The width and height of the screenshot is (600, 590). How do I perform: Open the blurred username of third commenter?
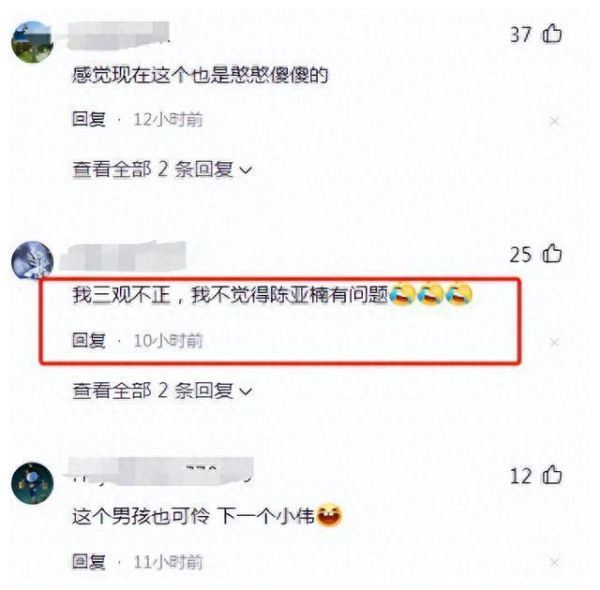point(161,471)
